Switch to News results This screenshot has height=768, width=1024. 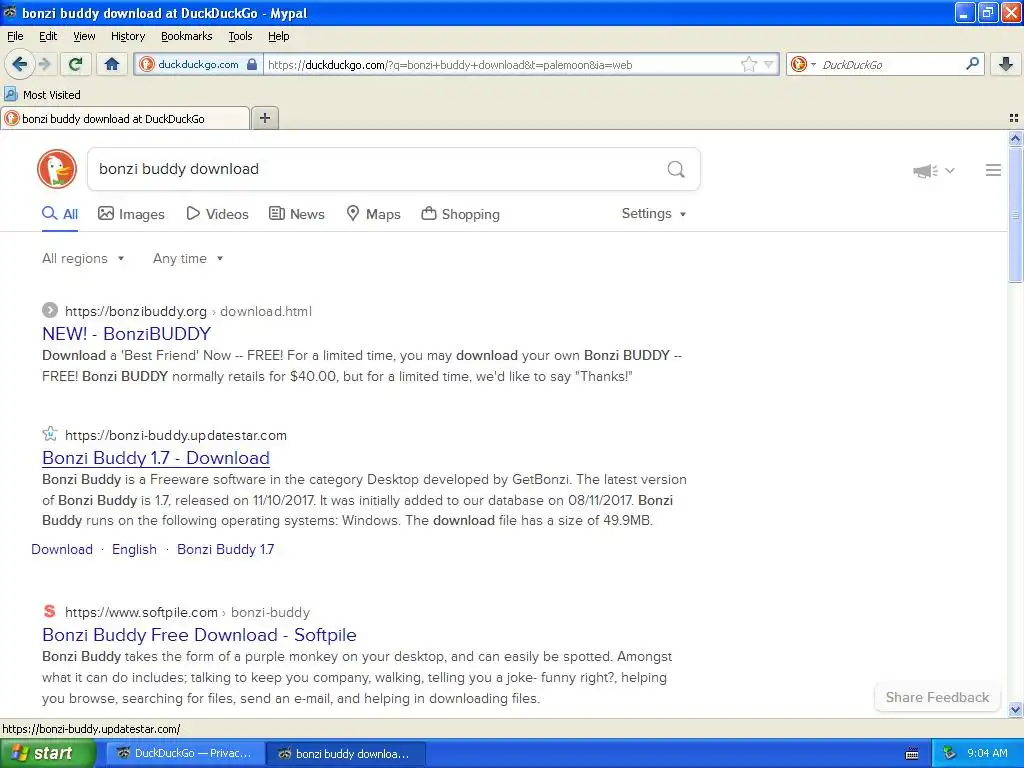pos(296,214)
